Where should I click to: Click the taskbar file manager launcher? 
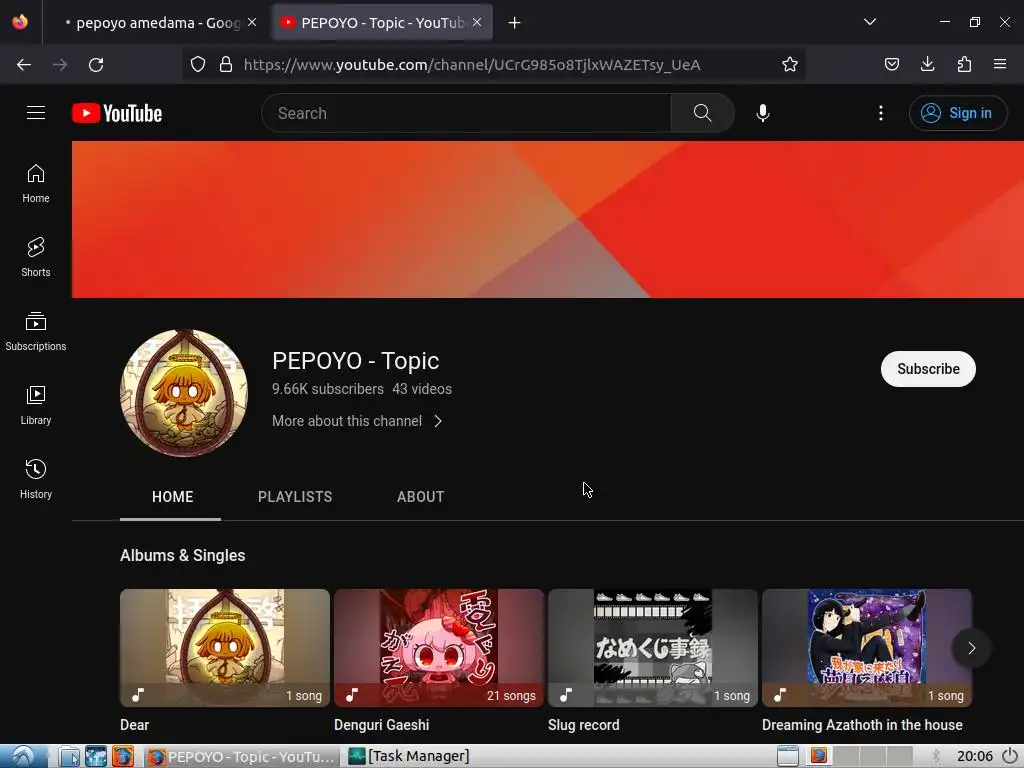[69, 756]
